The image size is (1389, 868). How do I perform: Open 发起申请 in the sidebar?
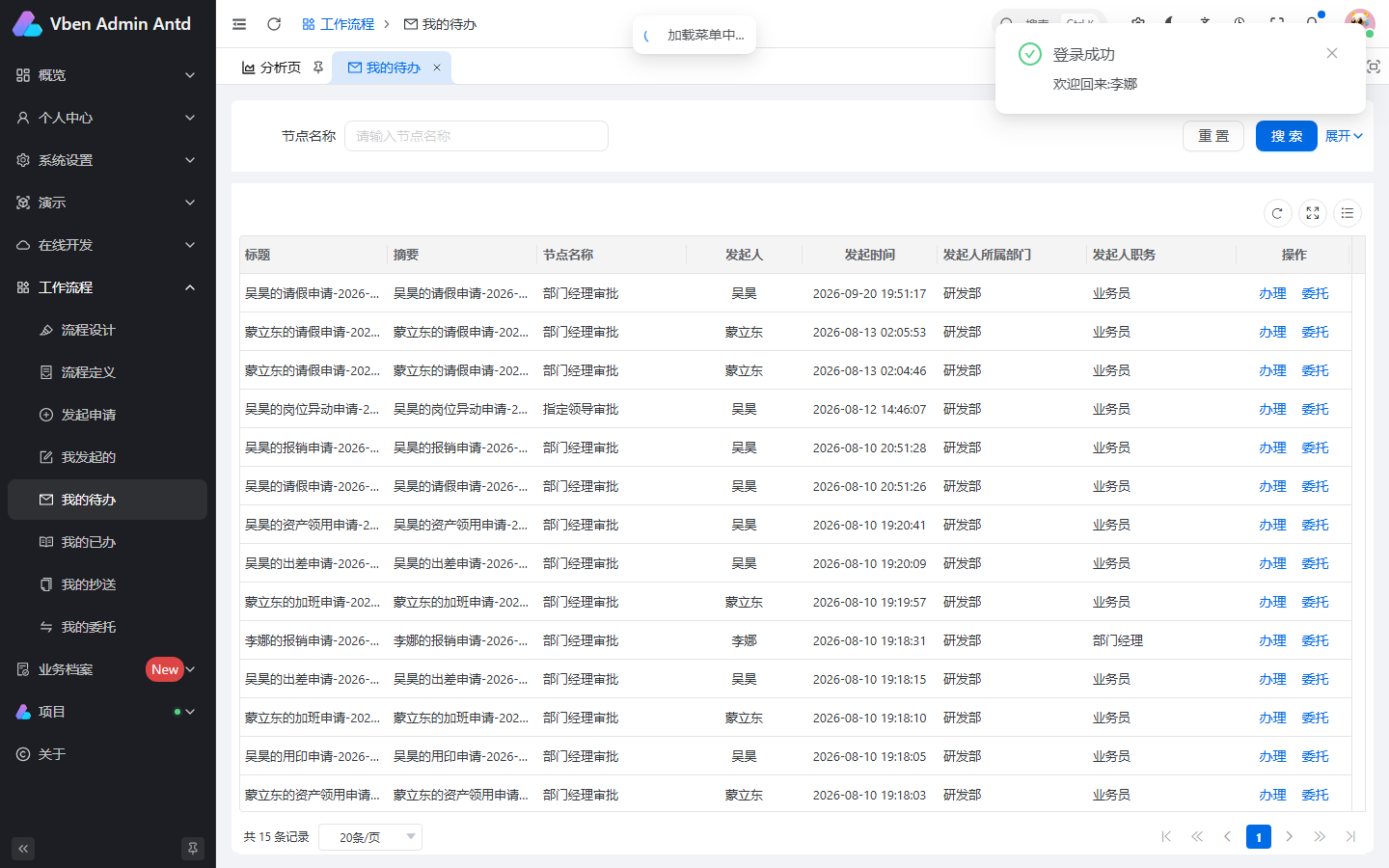(108, 415)
